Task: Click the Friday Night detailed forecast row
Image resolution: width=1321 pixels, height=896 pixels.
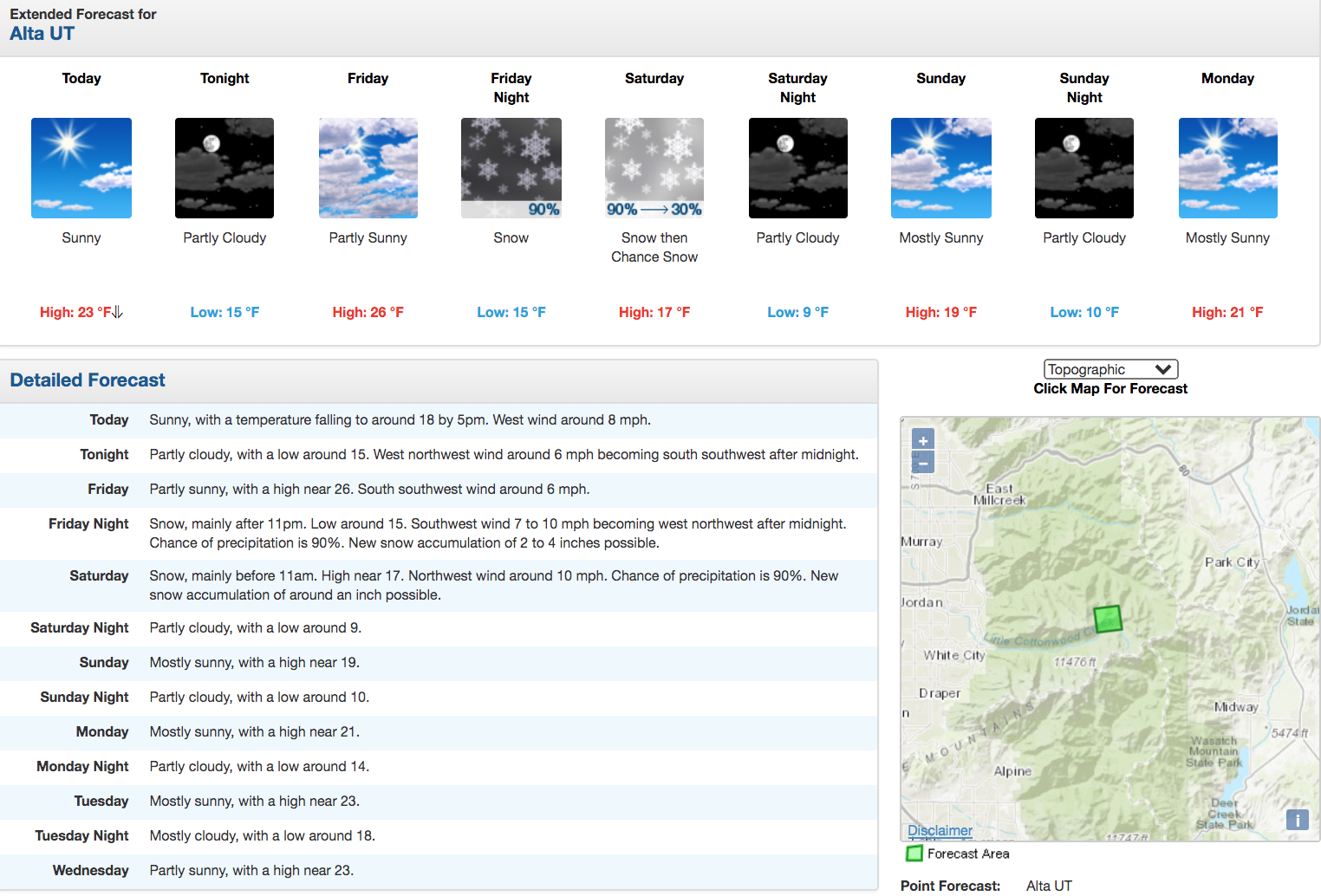Action: pyautogui.click(x=439, y=534)
